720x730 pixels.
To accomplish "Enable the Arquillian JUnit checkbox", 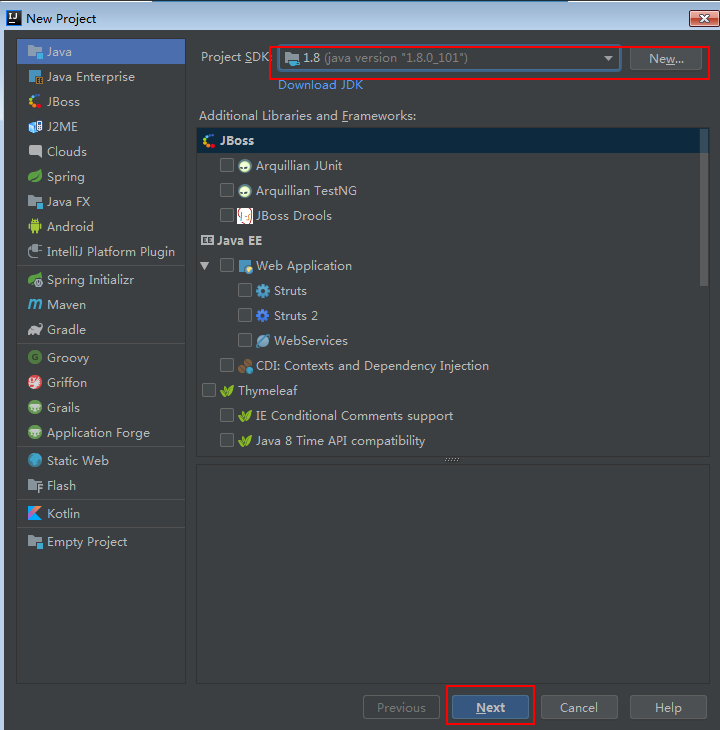I will pyautogui.click(x=227, y=165).
